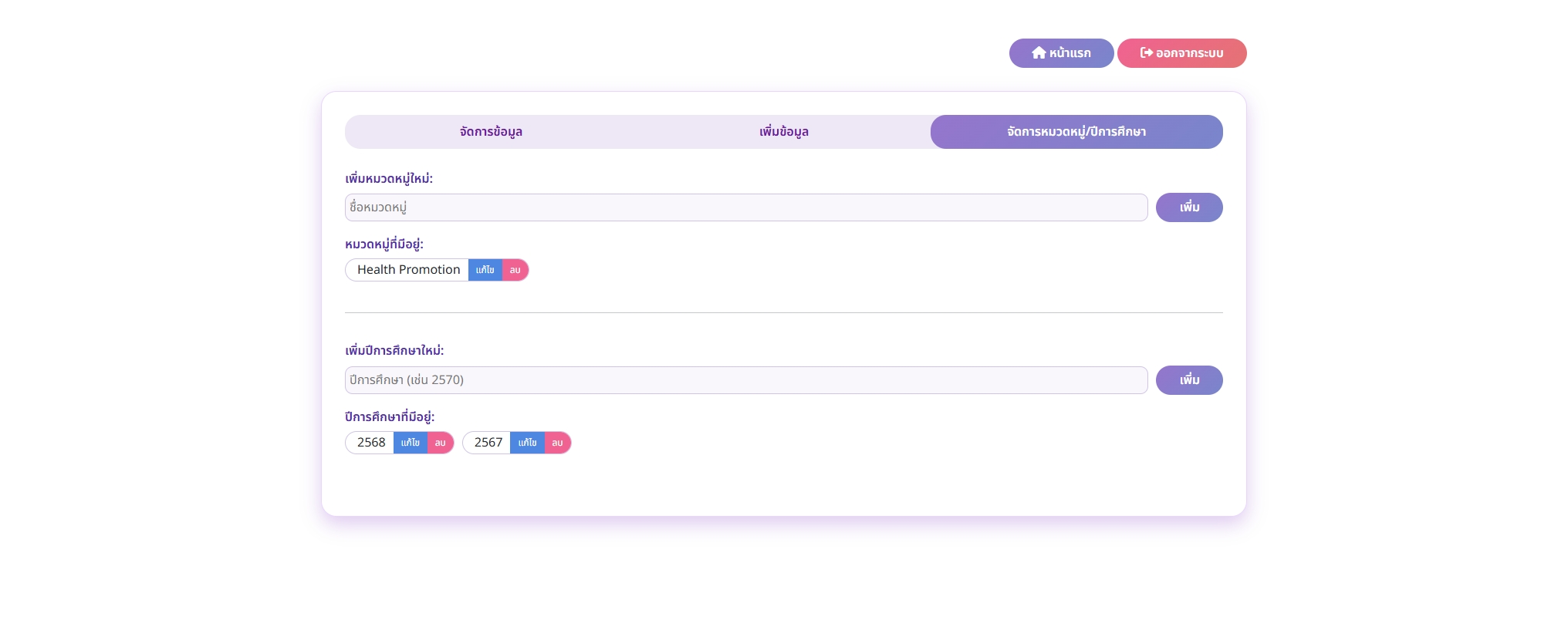The height and width of the screenshot is (627, 1568).
Task: Click the sign-out arrow icon at top right
Action: (1146, 53)
